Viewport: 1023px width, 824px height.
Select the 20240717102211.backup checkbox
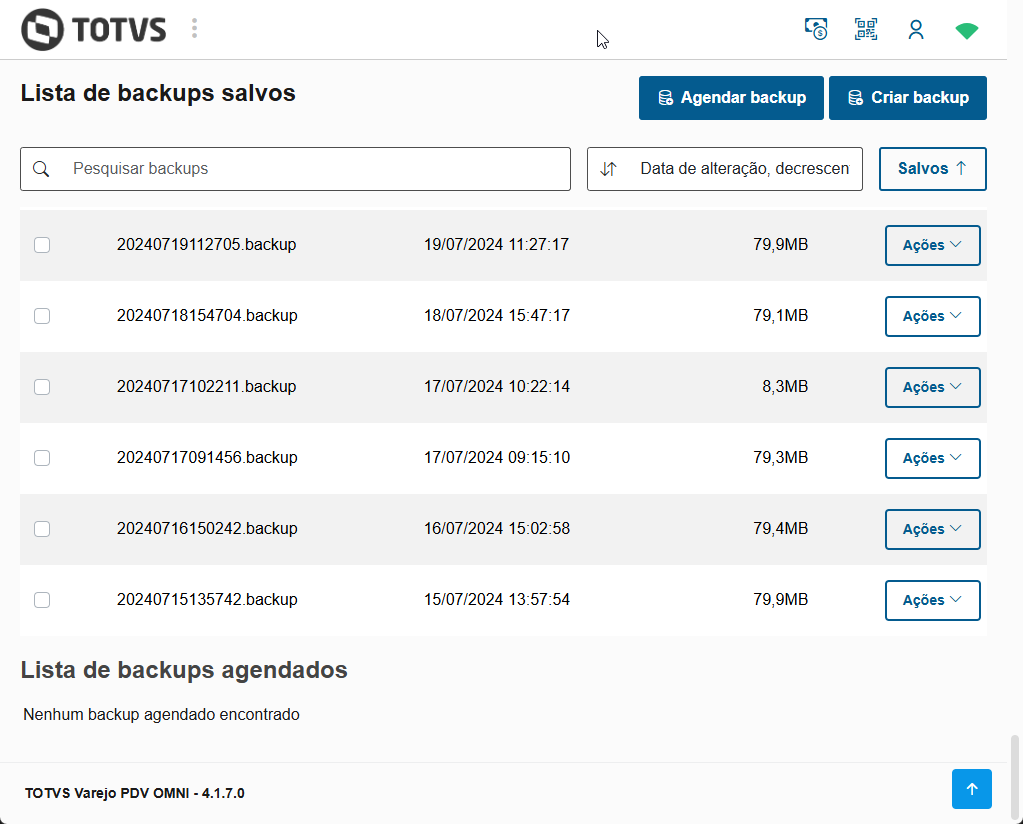point(42,387)
